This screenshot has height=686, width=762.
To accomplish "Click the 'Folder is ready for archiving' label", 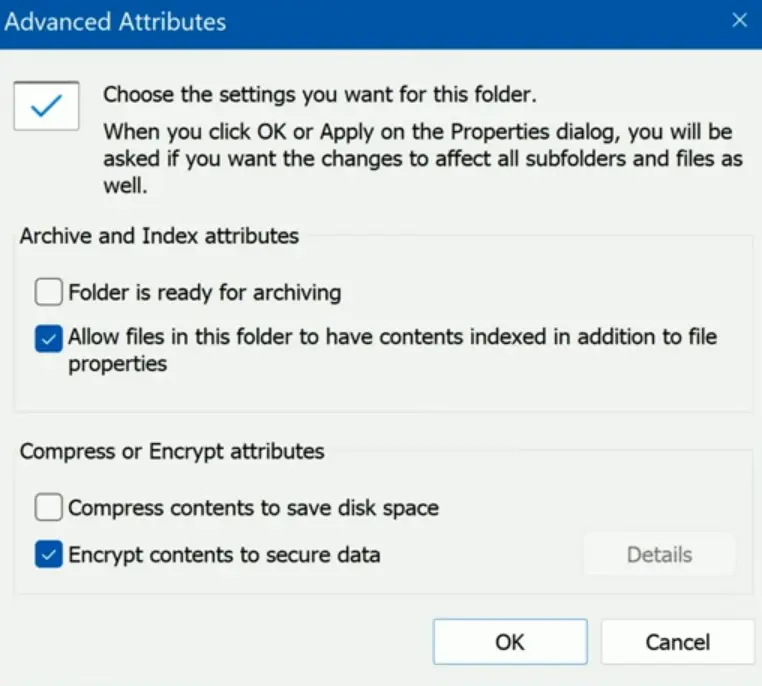I will [x=205, y=293].
